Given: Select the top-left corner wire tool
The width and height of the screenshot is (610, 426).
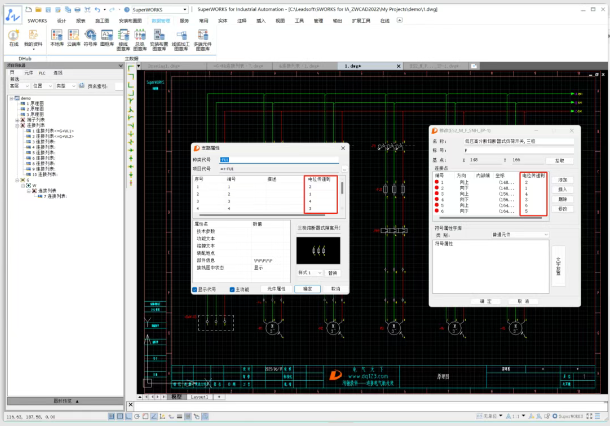Looking at the screenshot, I should point(131,69).
